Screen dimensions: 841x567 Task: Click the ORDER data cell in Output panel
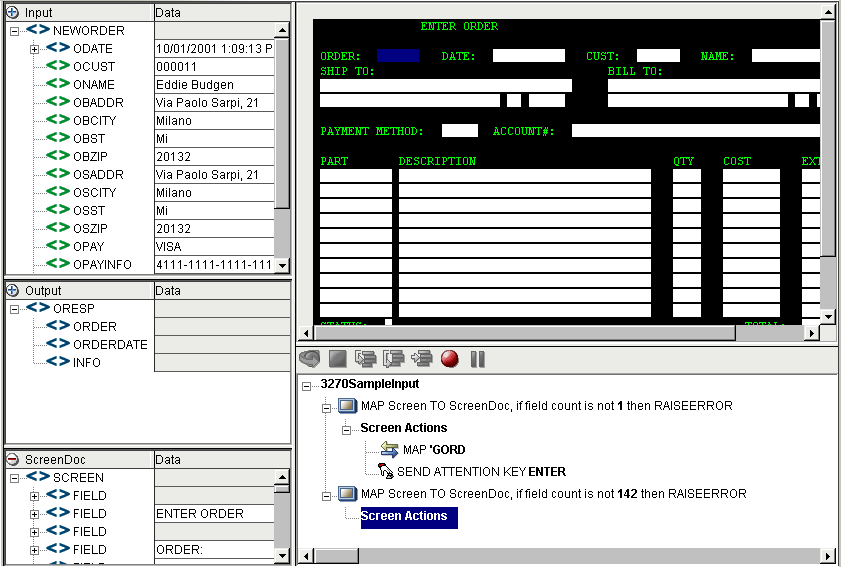tap(222, 326)
